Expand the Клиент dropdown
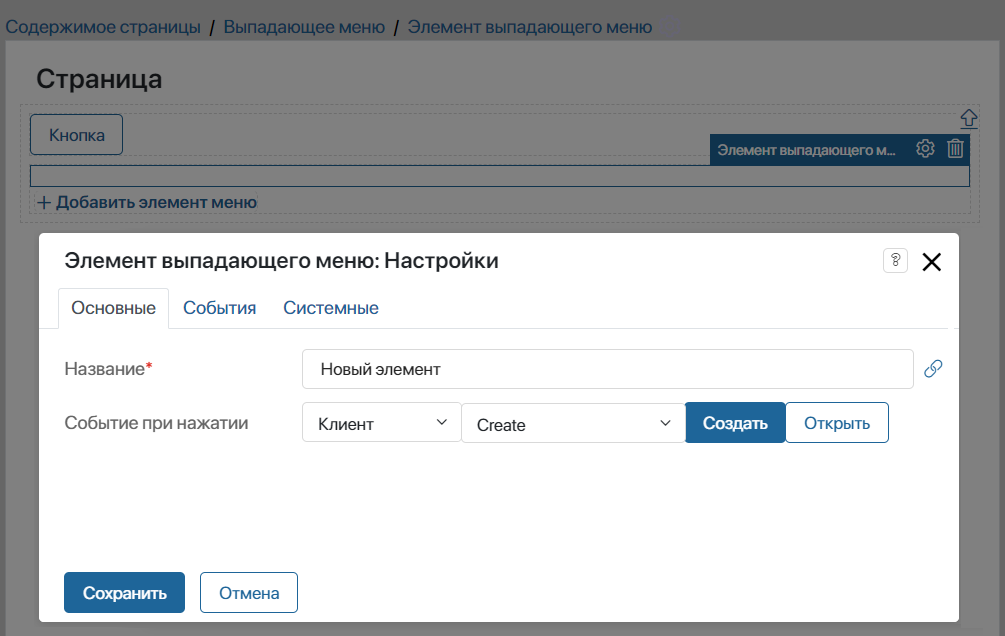 click(381, 423)
